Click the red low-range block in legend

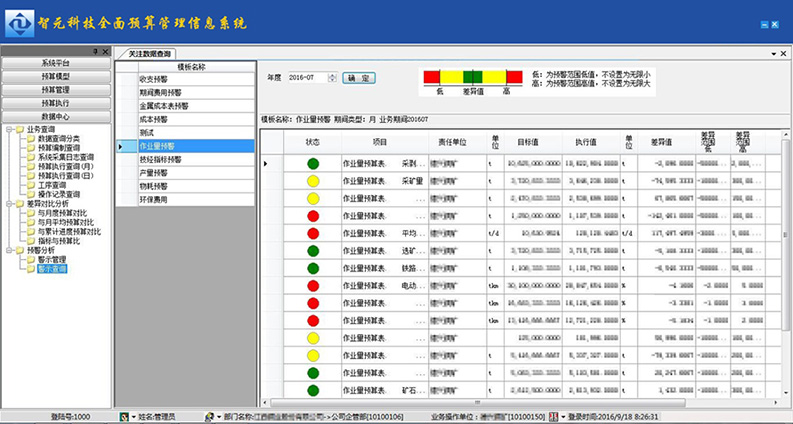431,77
